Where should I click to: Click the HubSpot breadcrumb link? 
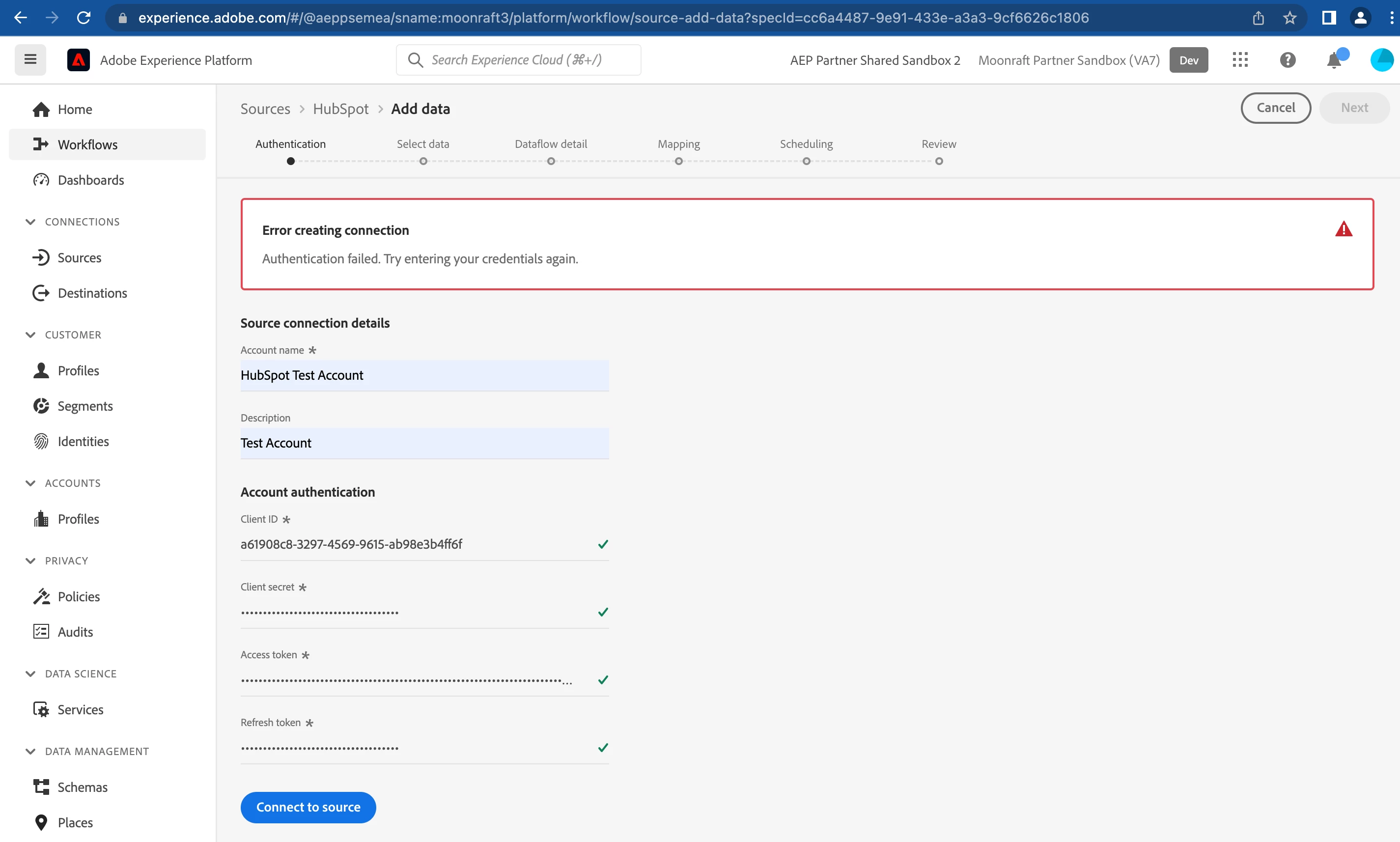point(340,109)
